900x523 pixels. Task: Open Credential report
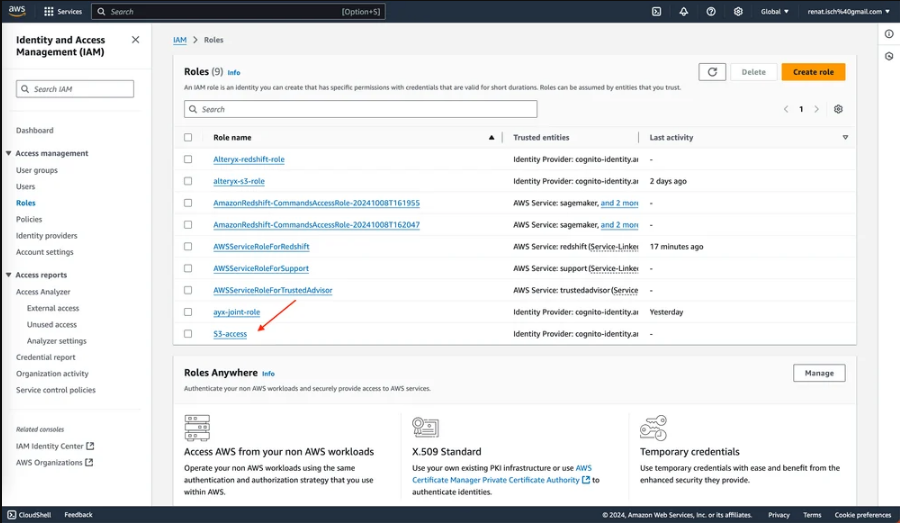45,357
